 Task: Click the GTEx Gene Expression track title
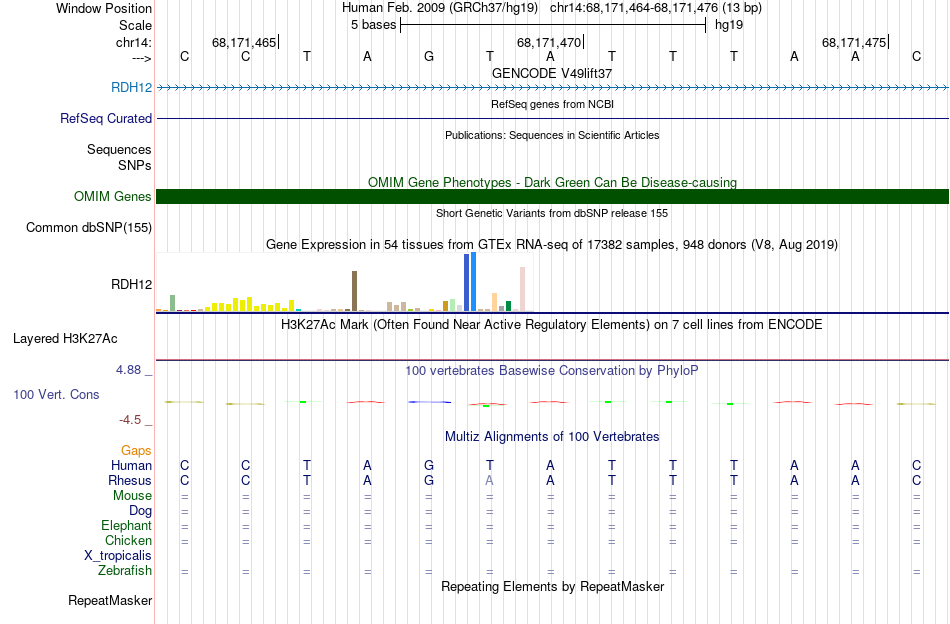[x=552, y=245]
